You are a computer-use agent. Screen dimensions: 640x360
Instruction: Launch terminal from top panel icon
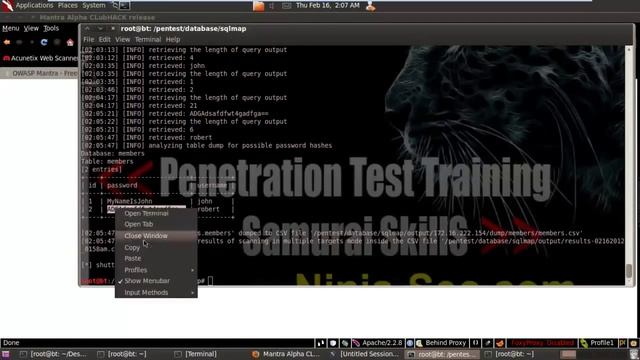point(124,5)
